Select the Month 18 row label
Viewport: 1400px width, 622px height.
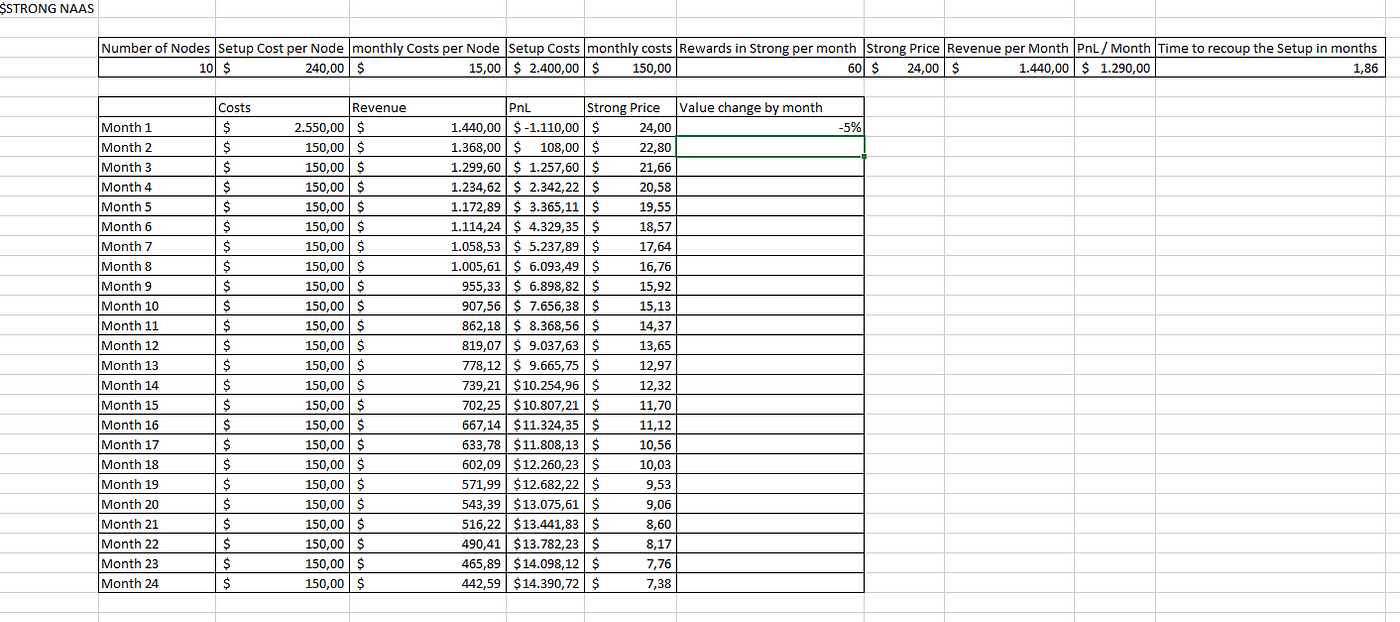pos(157,464)
